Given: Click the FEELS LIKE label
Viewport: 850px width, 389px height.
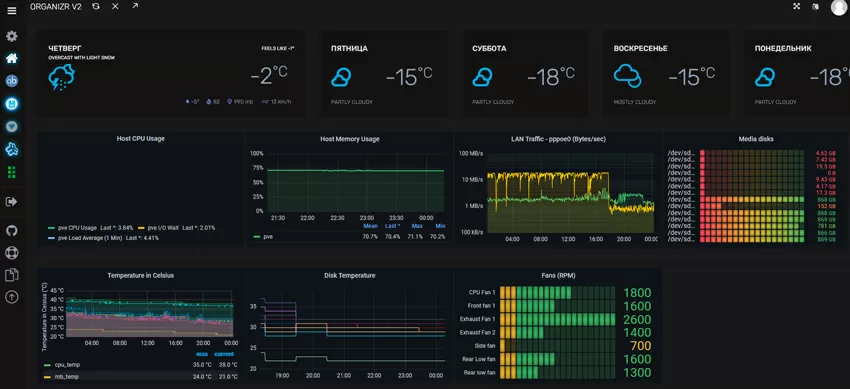Looking at the screenshot, I should (278, 48).
